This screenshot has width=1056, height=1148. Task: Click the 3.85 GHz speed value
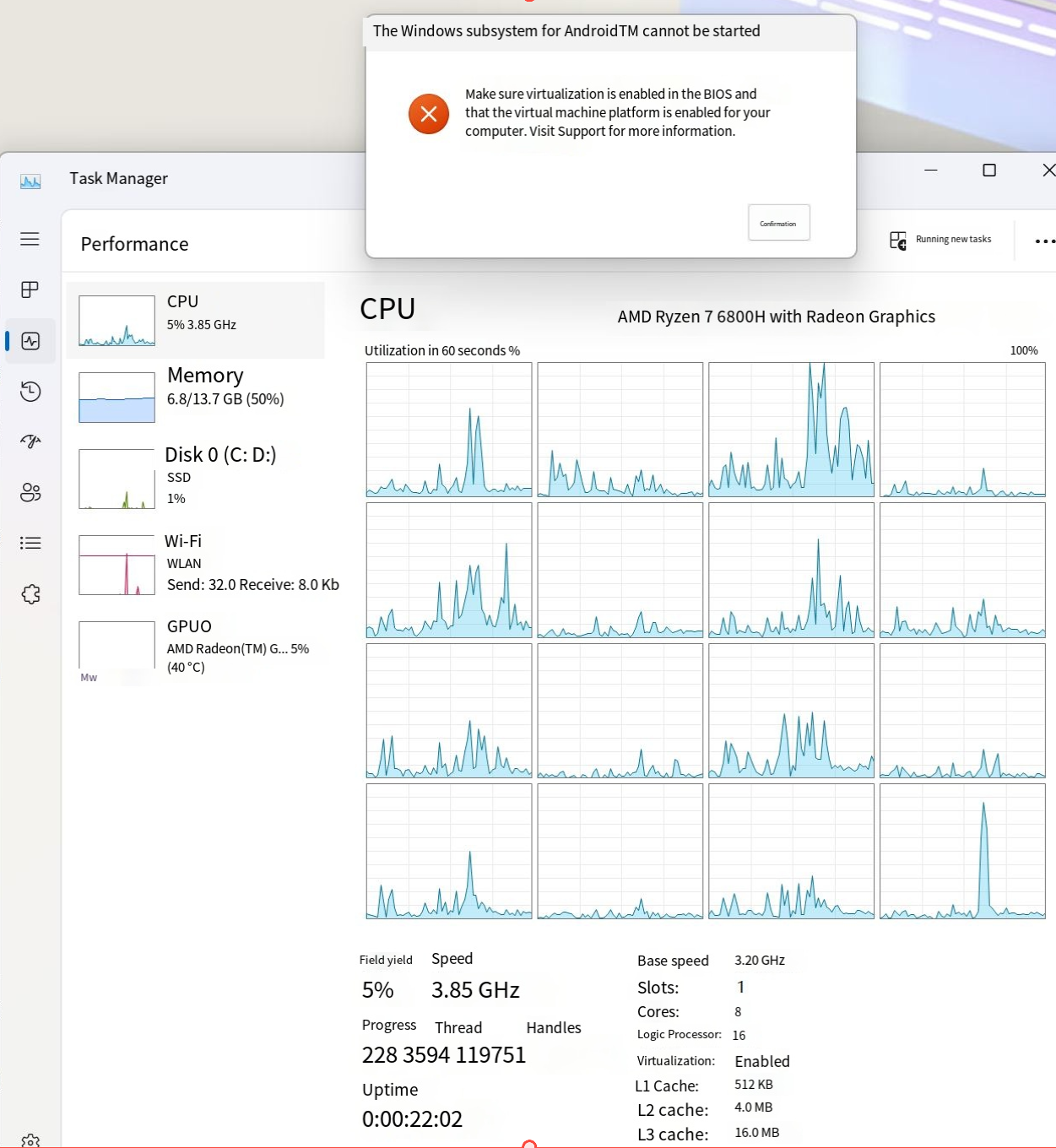coord(475,990)
